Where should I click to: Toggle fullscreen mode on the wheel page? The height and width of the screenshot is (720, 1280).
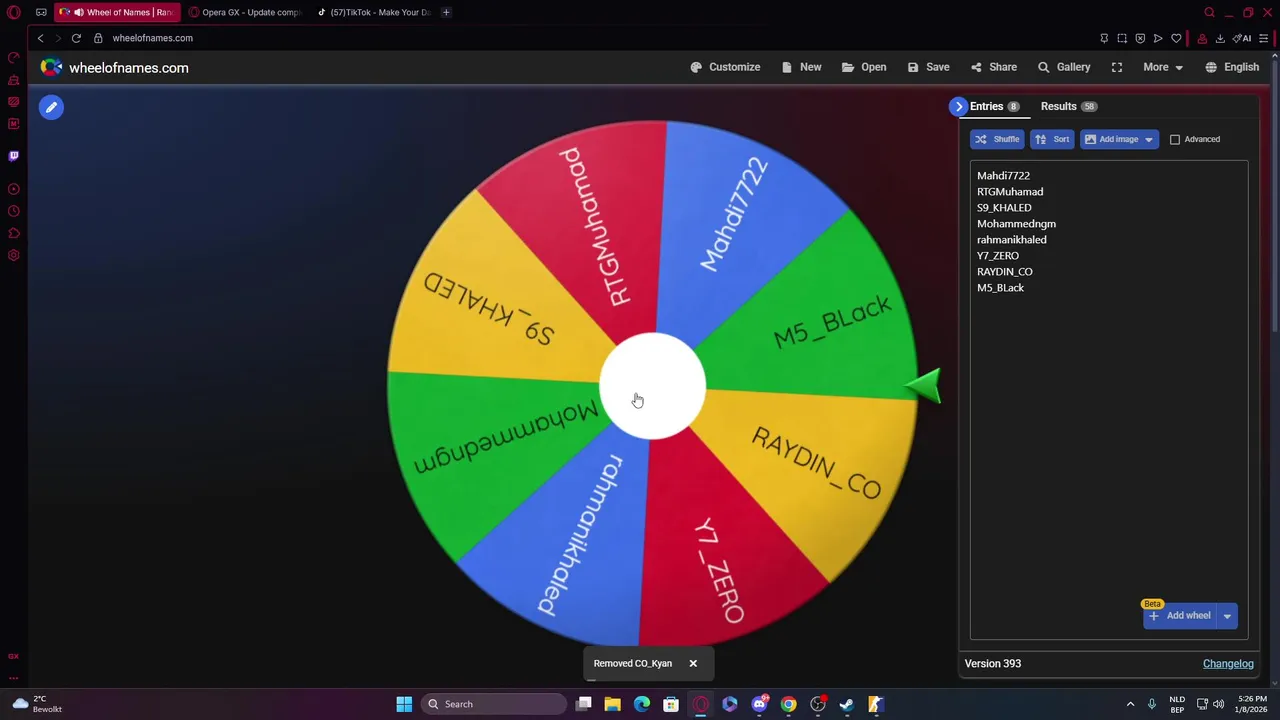1117,67
